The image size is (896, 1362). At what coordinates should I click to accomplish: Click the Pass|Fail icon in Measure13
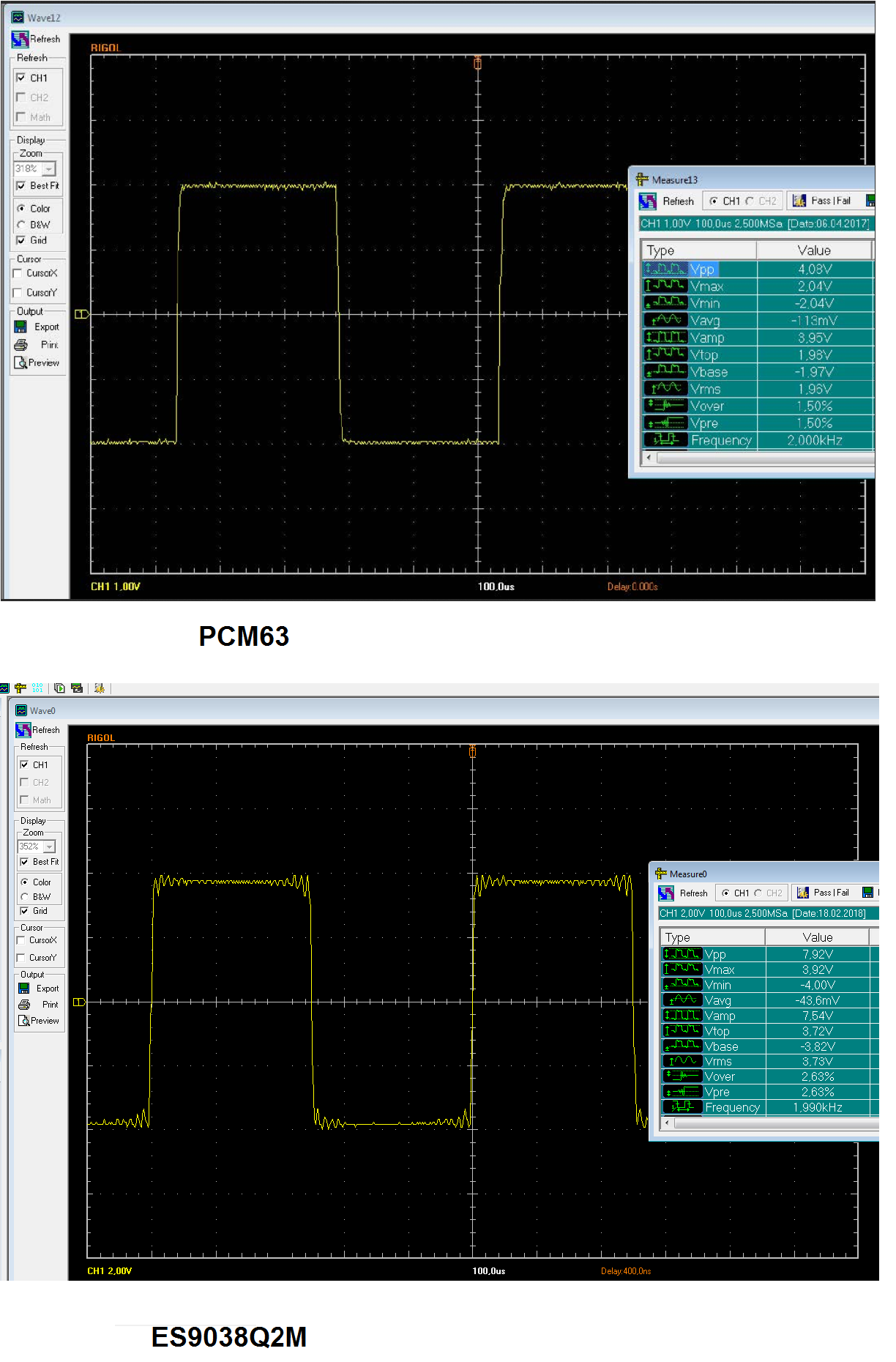click(799, 201)
